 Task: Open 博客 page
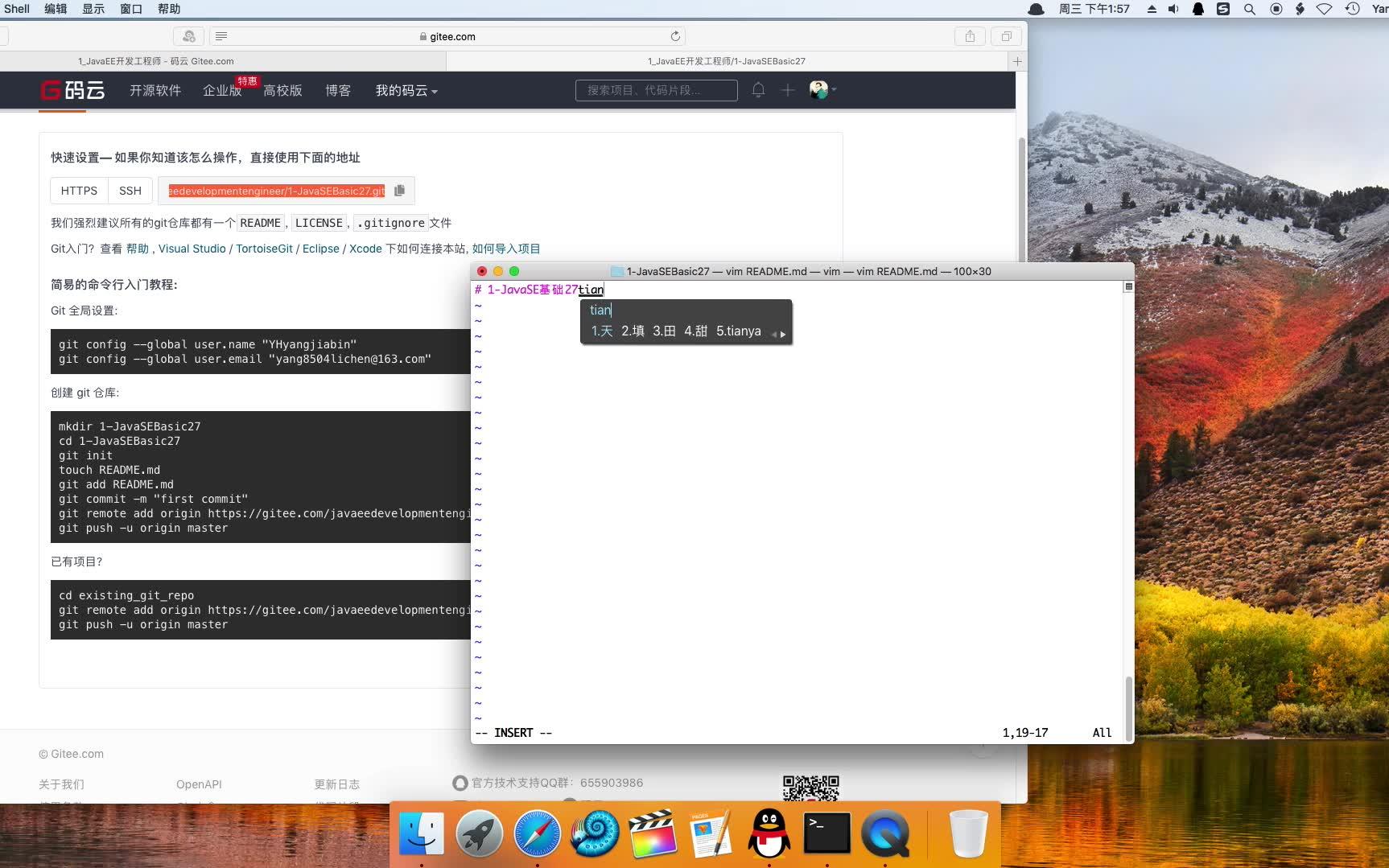pos(338,90)
